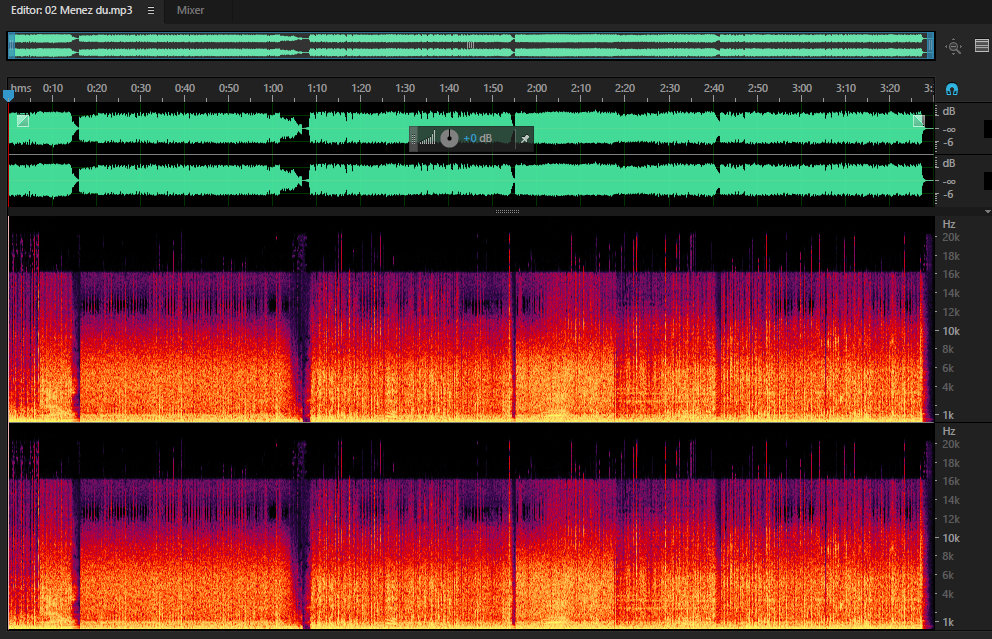The image size is (992, 639).
Task: Click the volume bars icon in the HUD
Action: coord(428,138)
